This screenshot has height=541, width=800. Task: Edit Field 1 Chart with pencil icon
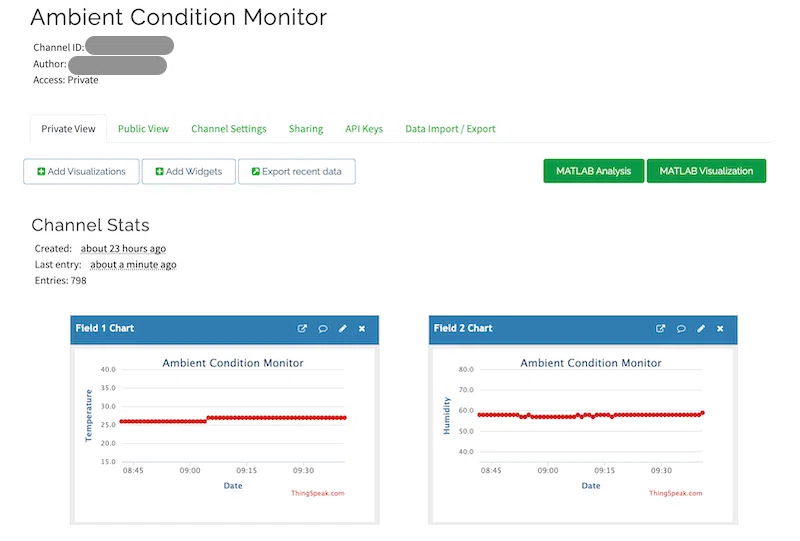(x=342, y=329)
